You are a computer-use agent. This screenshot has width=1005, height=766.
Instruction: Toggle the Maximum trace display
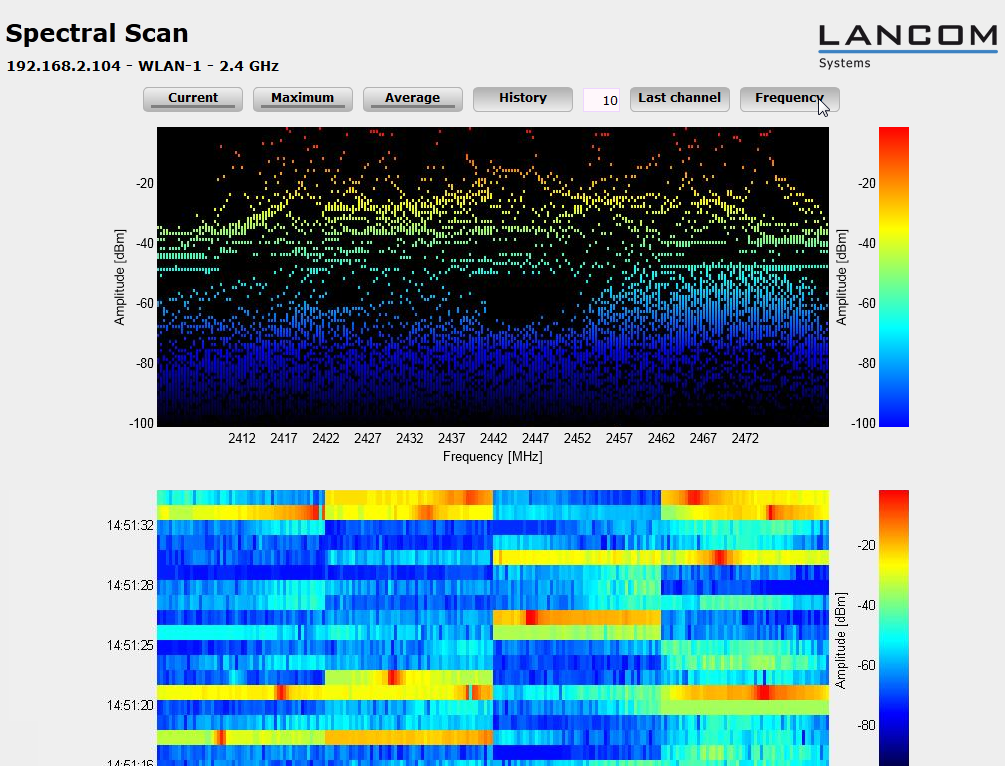point(302,99)
